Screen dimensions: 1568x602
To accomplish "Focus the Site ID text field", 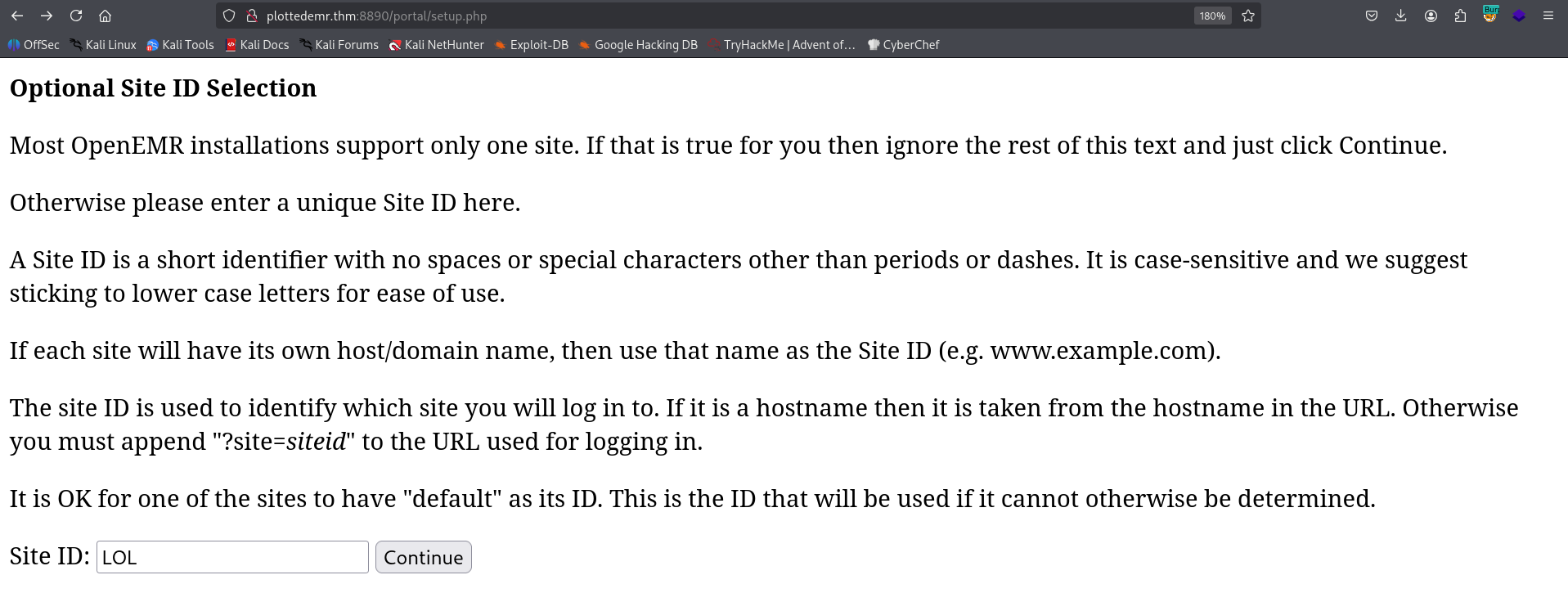I will click(232, 557).
